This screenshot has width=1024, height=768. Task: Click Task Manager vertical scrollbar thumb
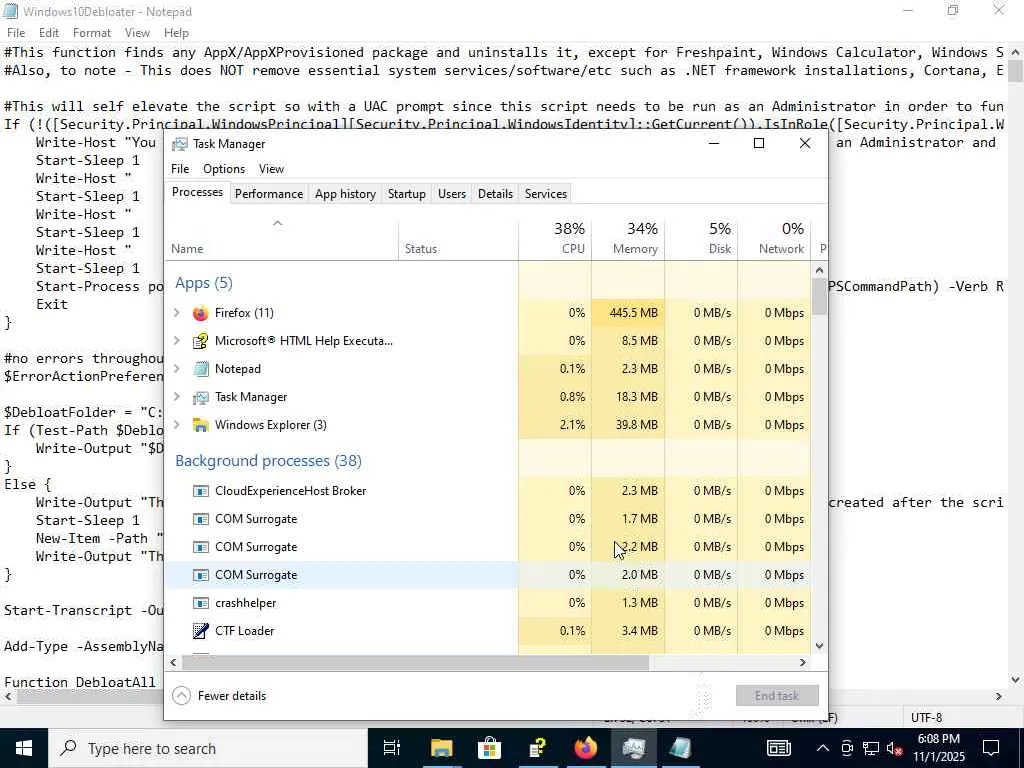coord(820,296)
